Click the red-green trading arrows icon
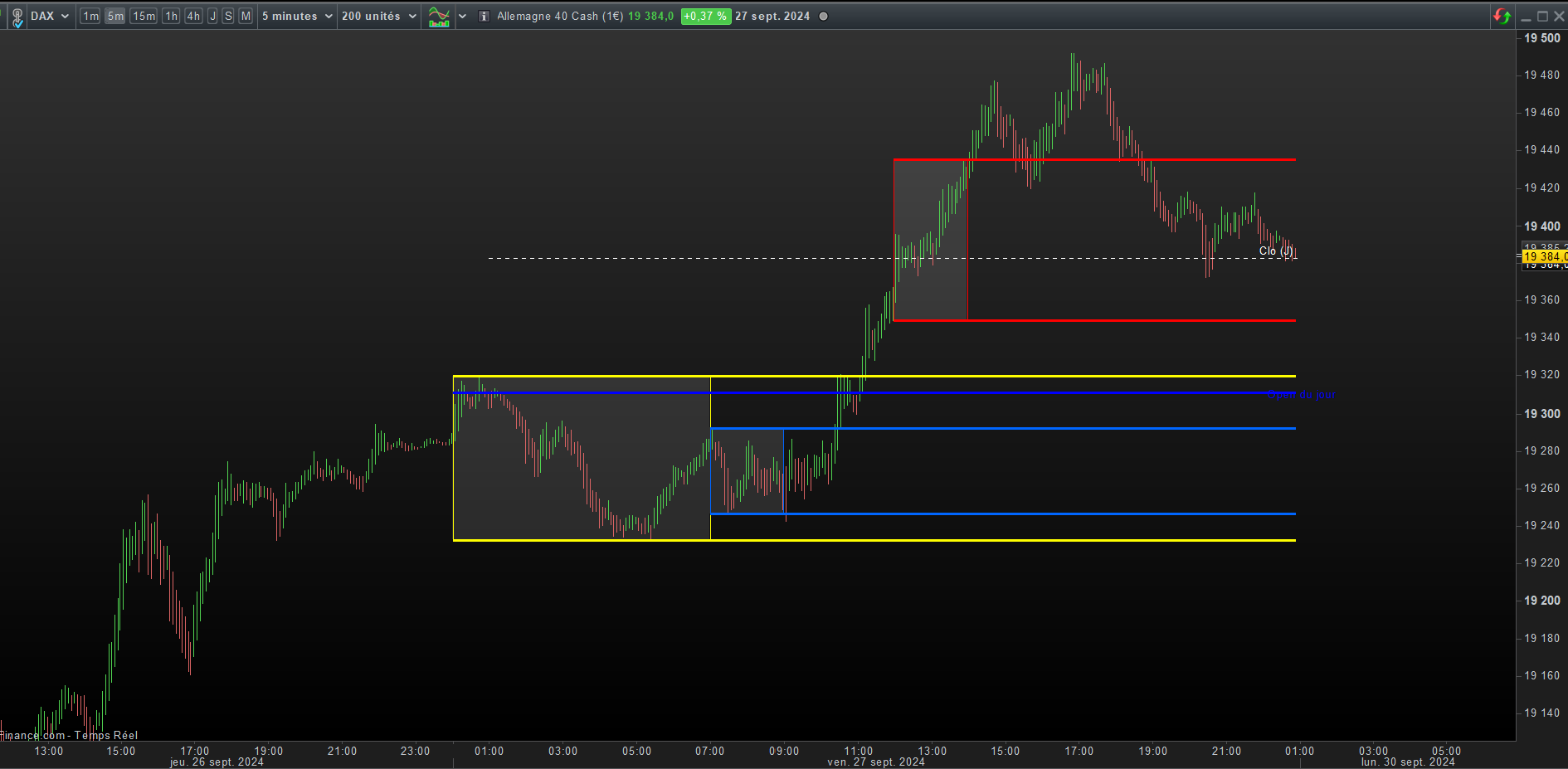Screen dimensions: 1568x769 1502,16
